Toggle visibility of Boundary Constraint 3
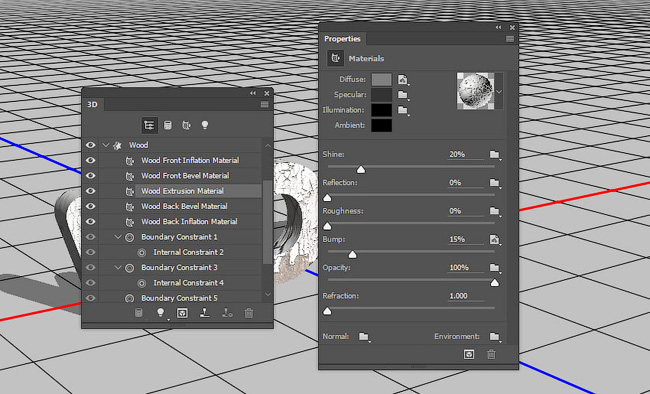This screenshot has width=650, height=394. tap(90, 268)
